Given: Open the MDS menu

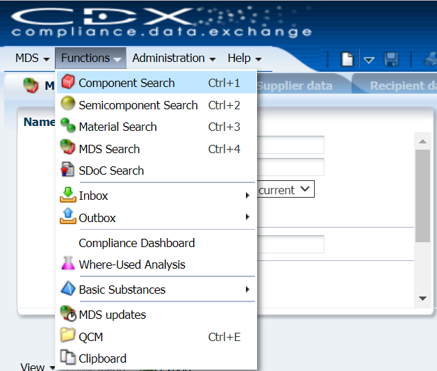Looking at the screenshot, I should (x=32, y=58).
